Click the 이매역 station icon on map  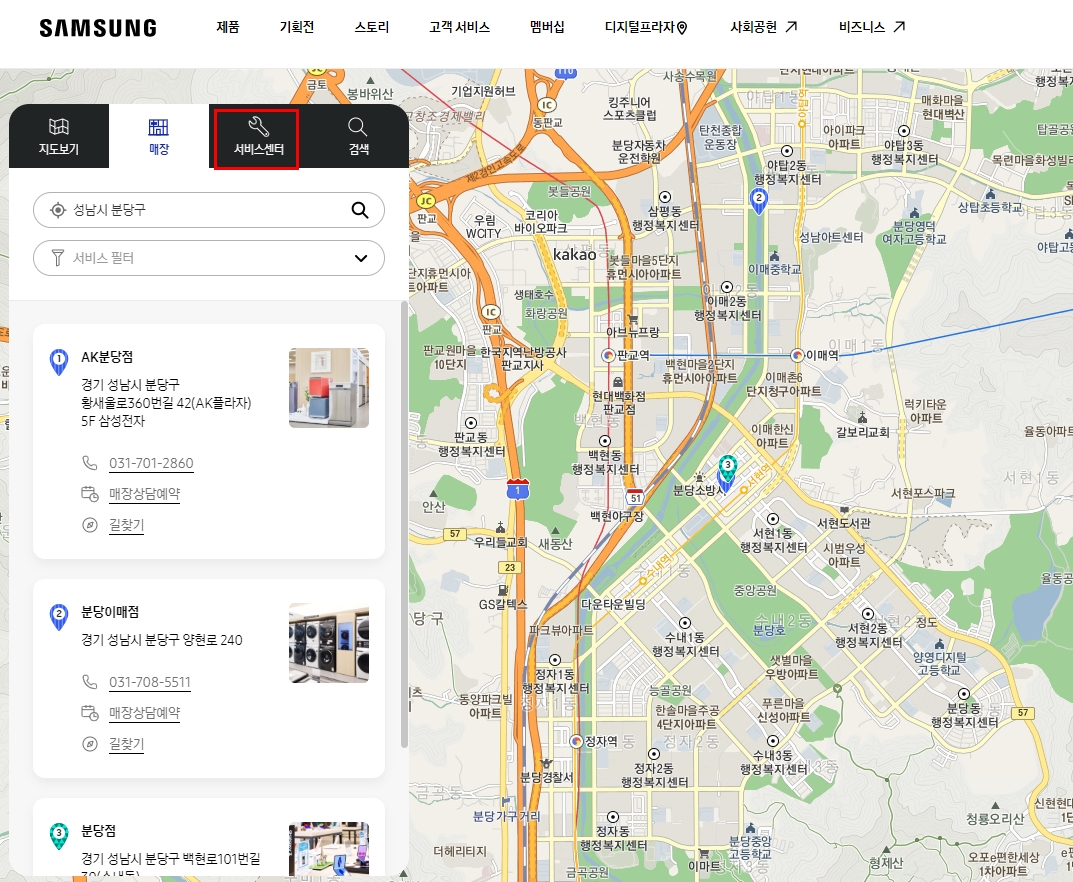click(x=797, y=354)
